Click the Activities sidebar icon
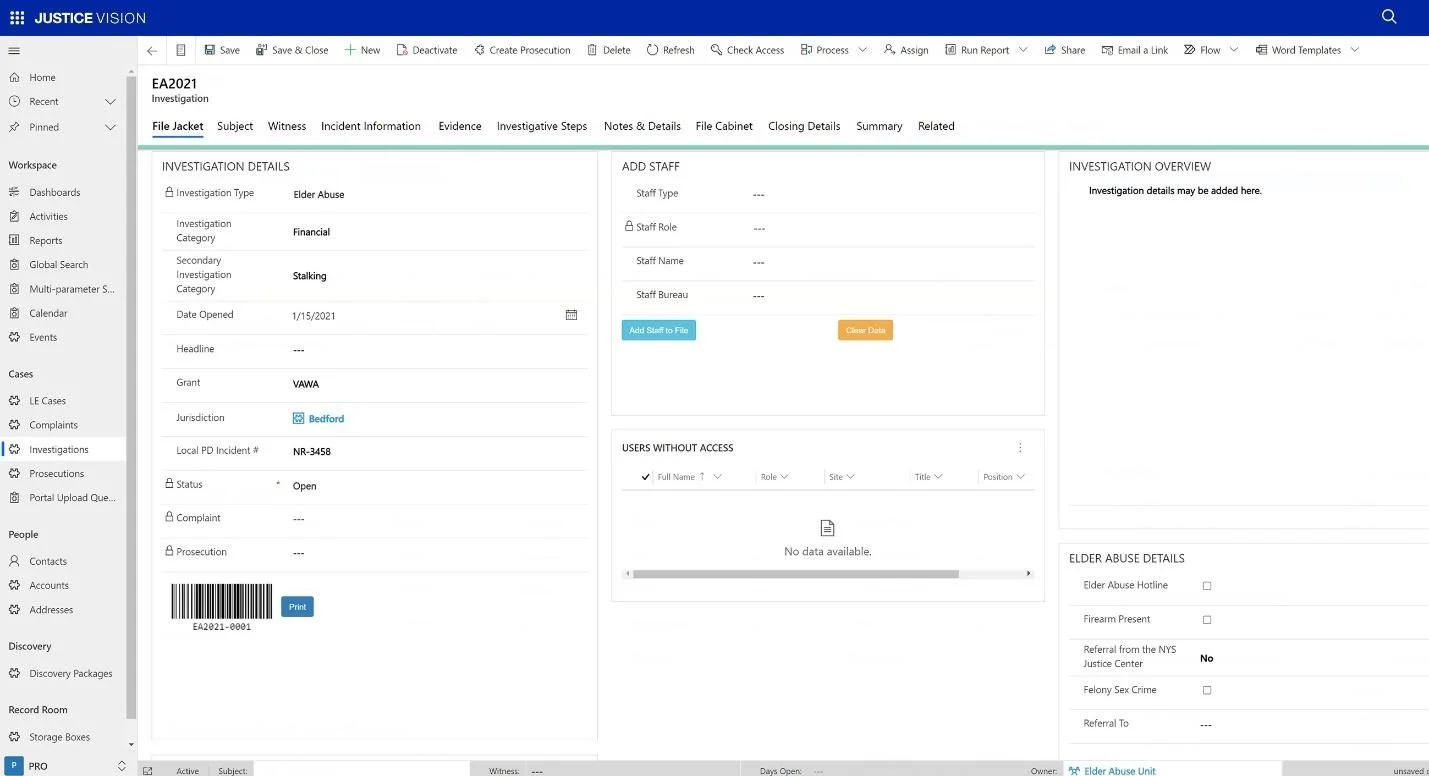 14,216
